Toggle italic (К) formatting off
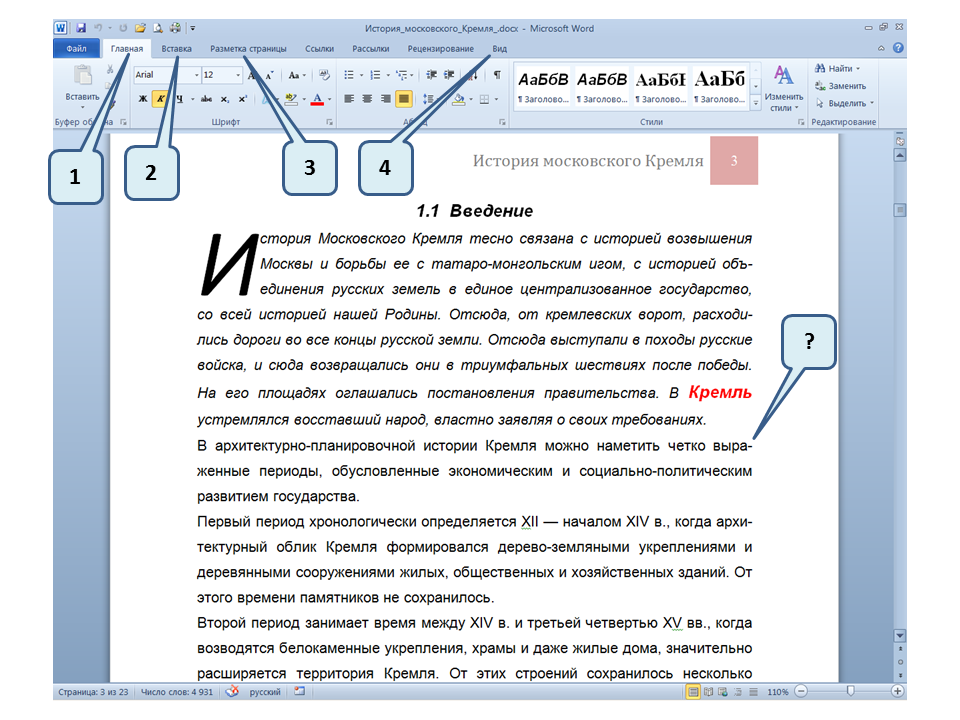The image size is (960, 720). tap(160, 99)
